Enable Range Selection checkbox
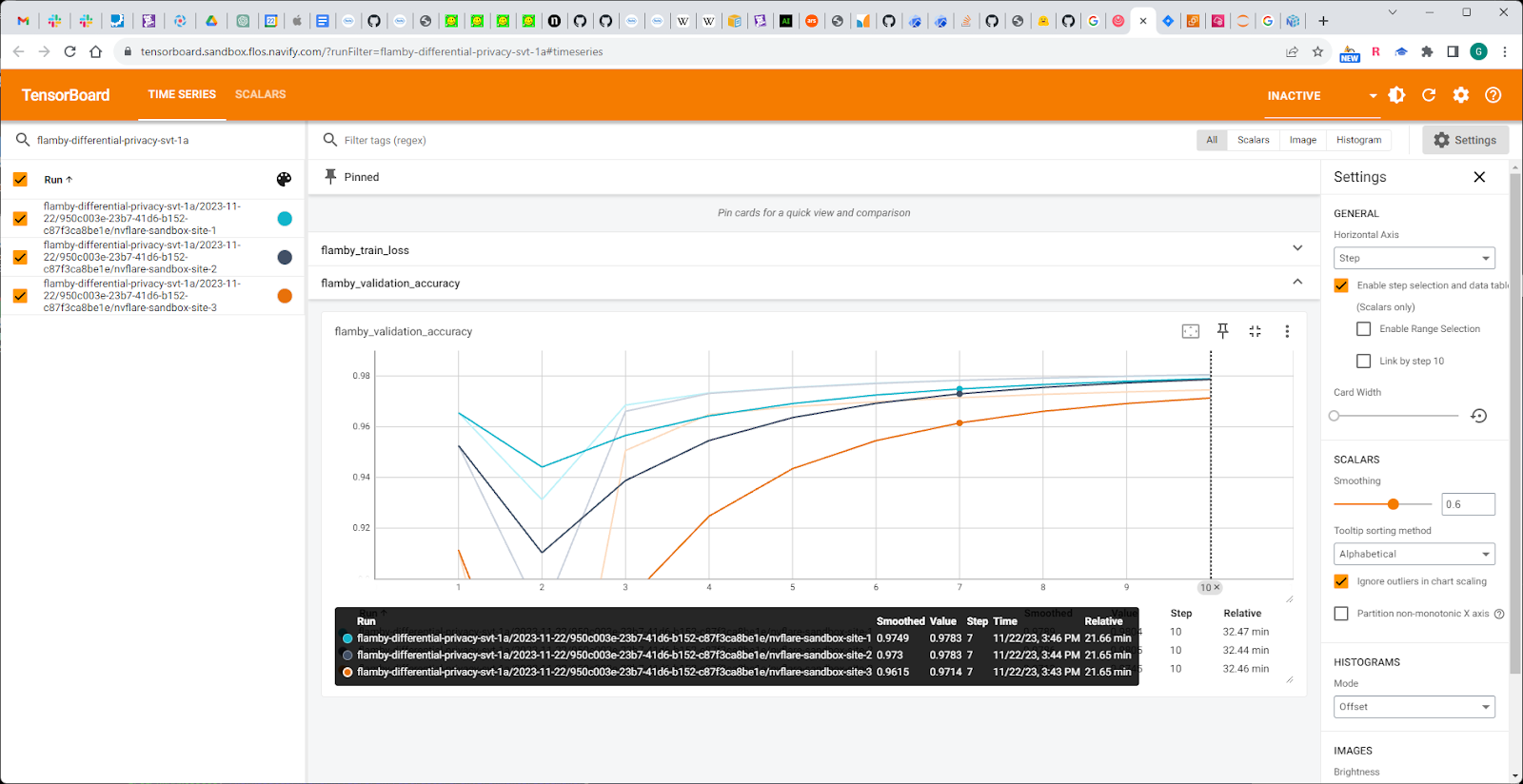Viewport: 1523px width, 784px height. pyautogui.click(x=1363, y=329)
